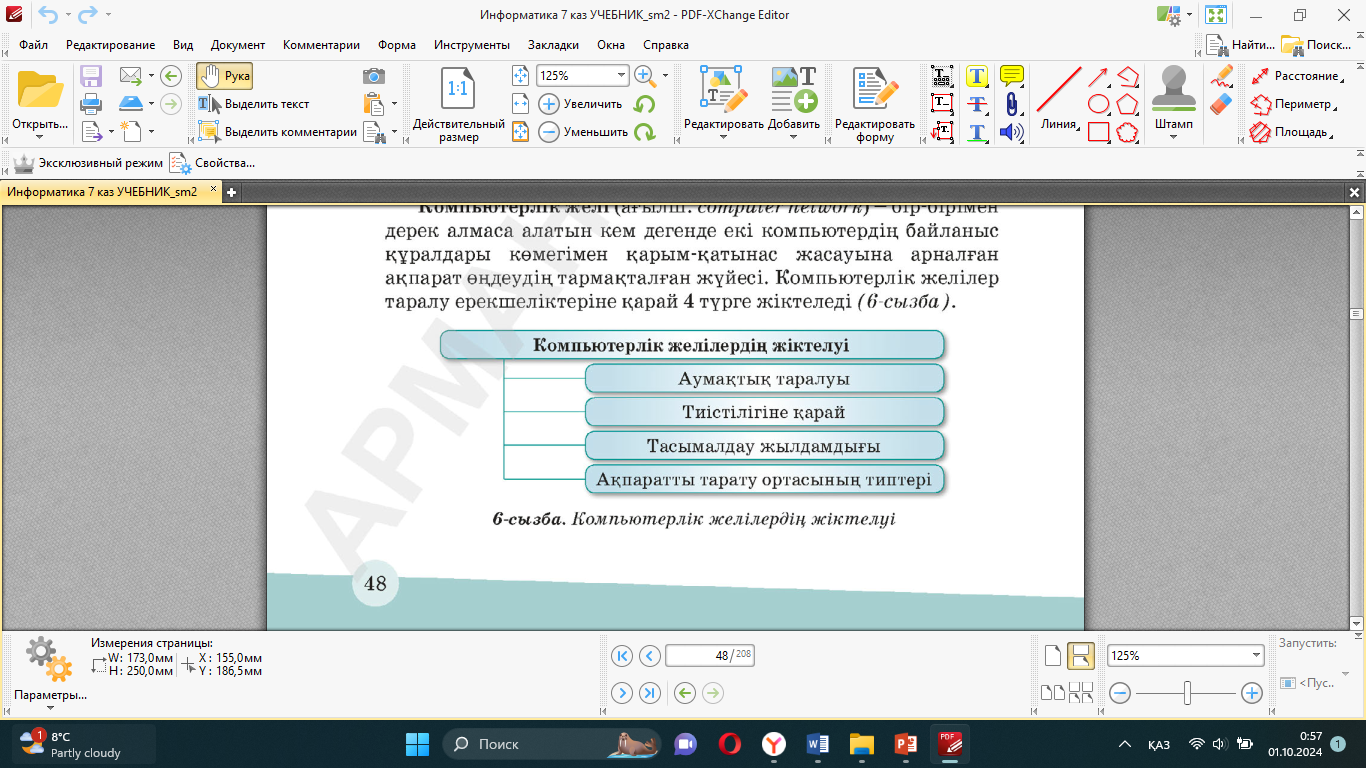Open Opera browser from the taskbar
Screen dimensions: 1366x768
point(730,744)
